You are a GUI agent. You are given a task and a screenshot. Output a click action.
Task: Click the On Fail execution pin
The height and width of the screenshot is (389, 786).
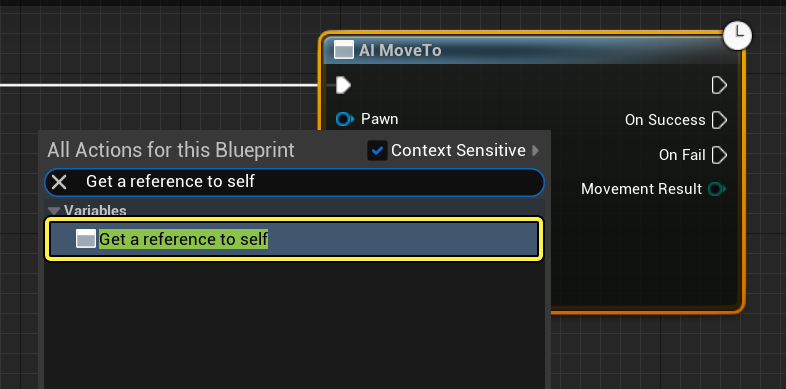click(x=719, y=155)
